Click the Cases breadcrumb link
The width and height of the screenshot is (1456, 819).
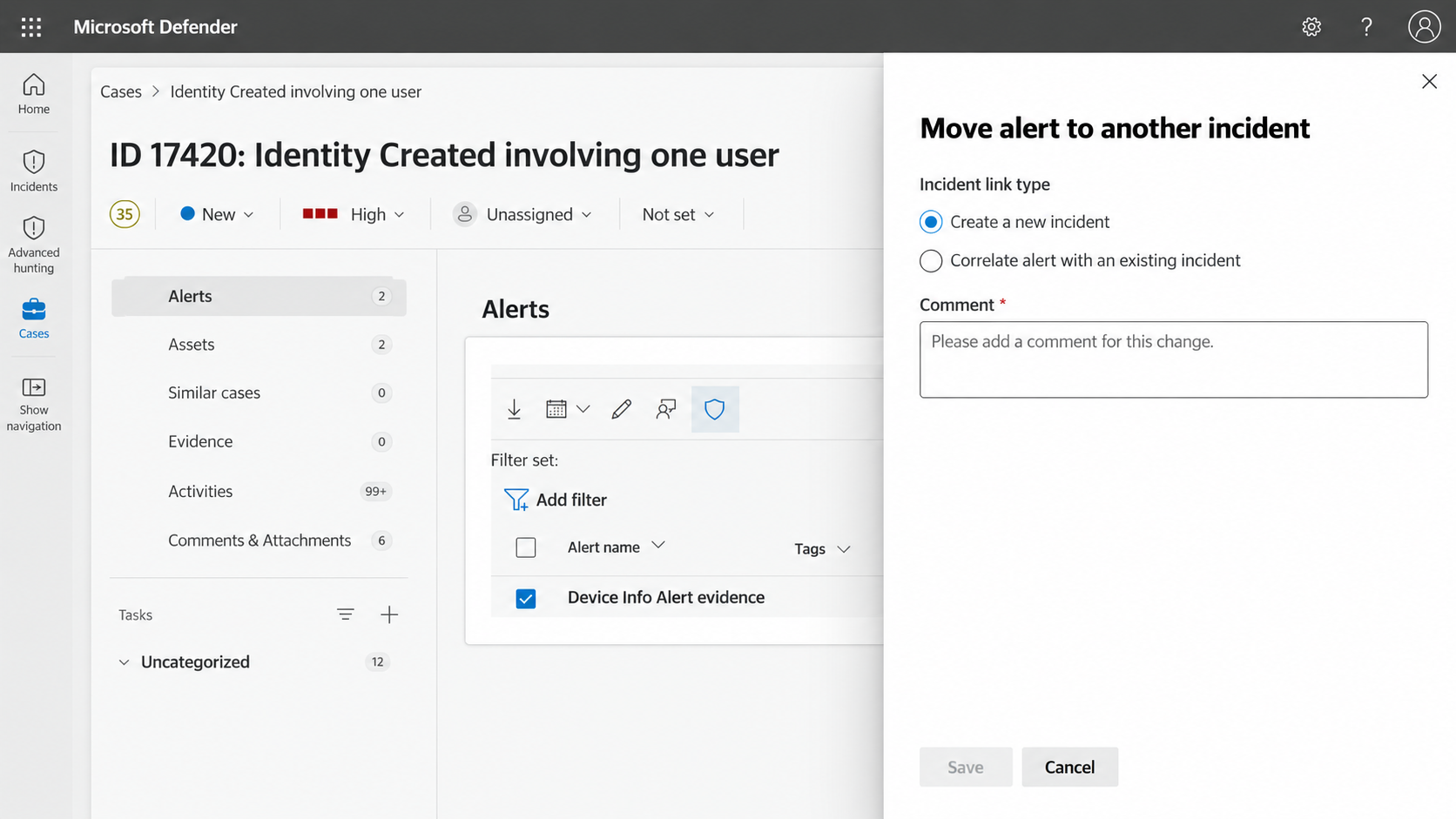(121, 91)
